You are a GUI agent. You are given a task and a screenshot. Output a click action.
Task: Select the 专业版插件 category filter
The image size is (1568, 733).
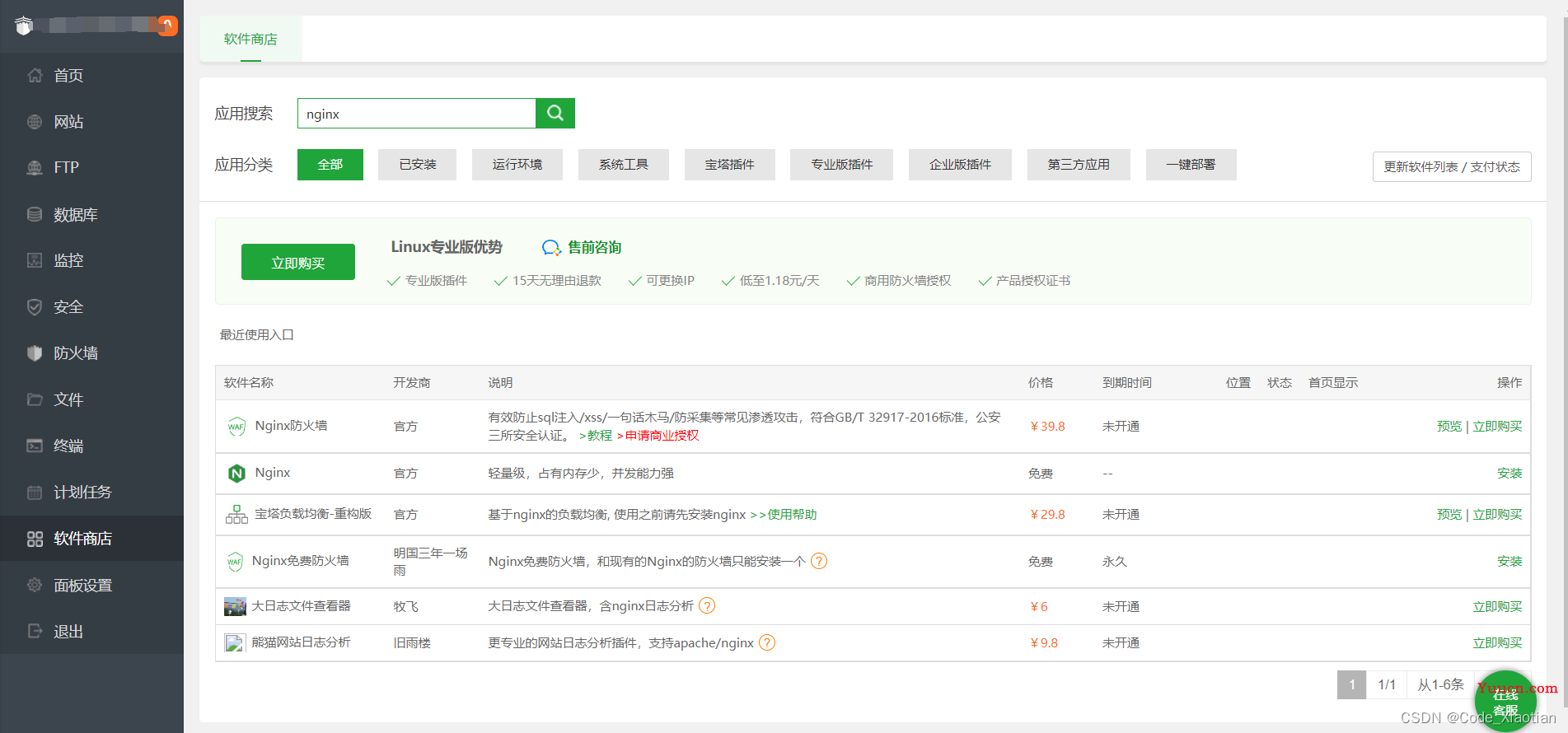click(841, 165)
